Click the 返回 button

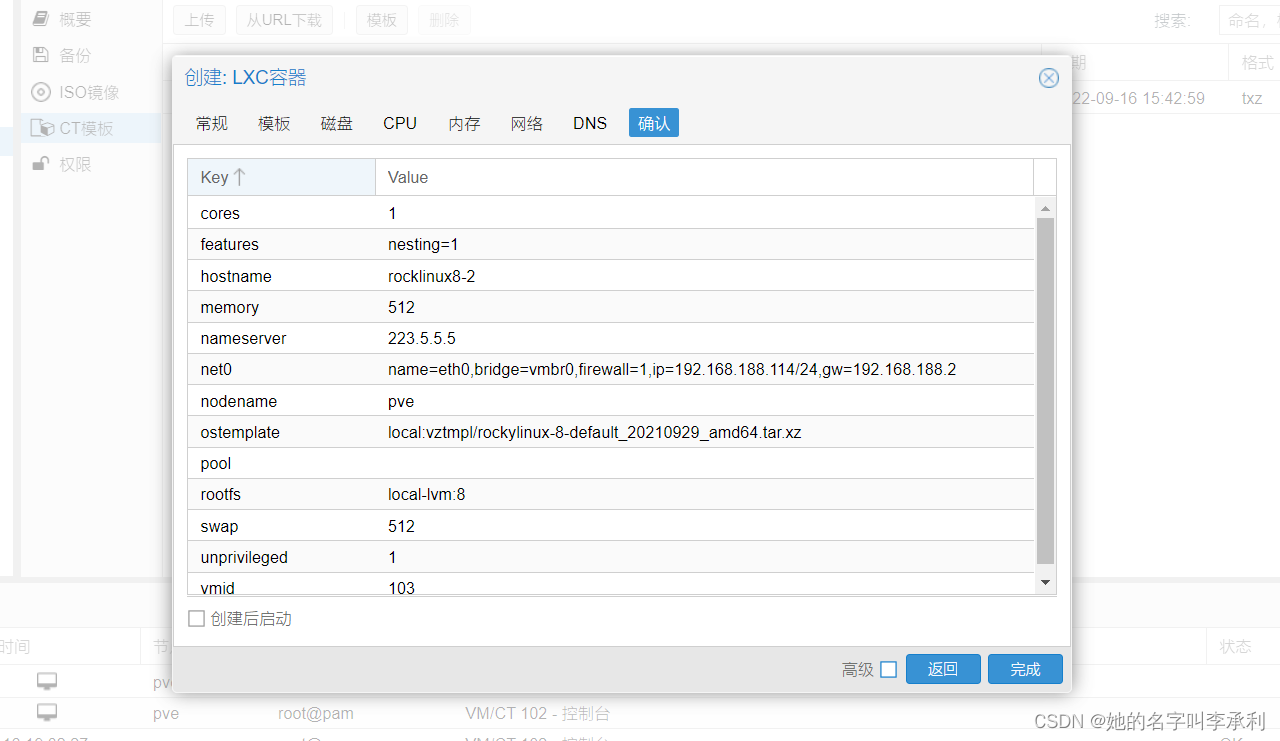pyautogui.click(x=942, y=668)
